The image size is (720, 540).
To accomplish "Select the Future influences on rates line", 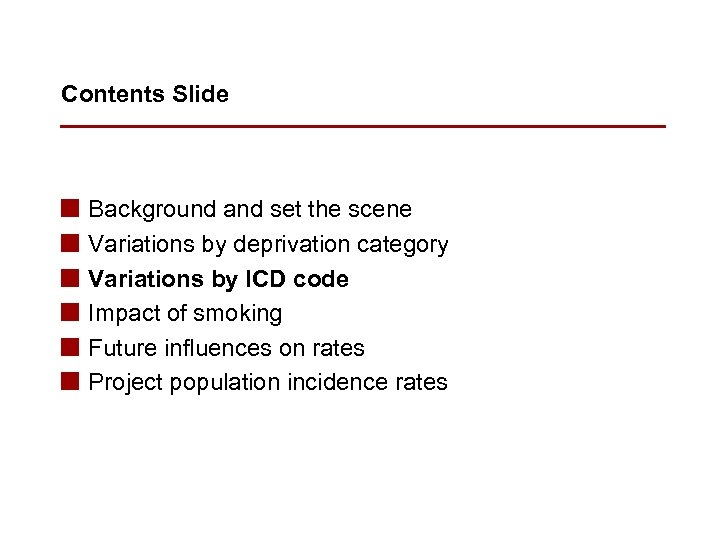I will click(226, 348).
